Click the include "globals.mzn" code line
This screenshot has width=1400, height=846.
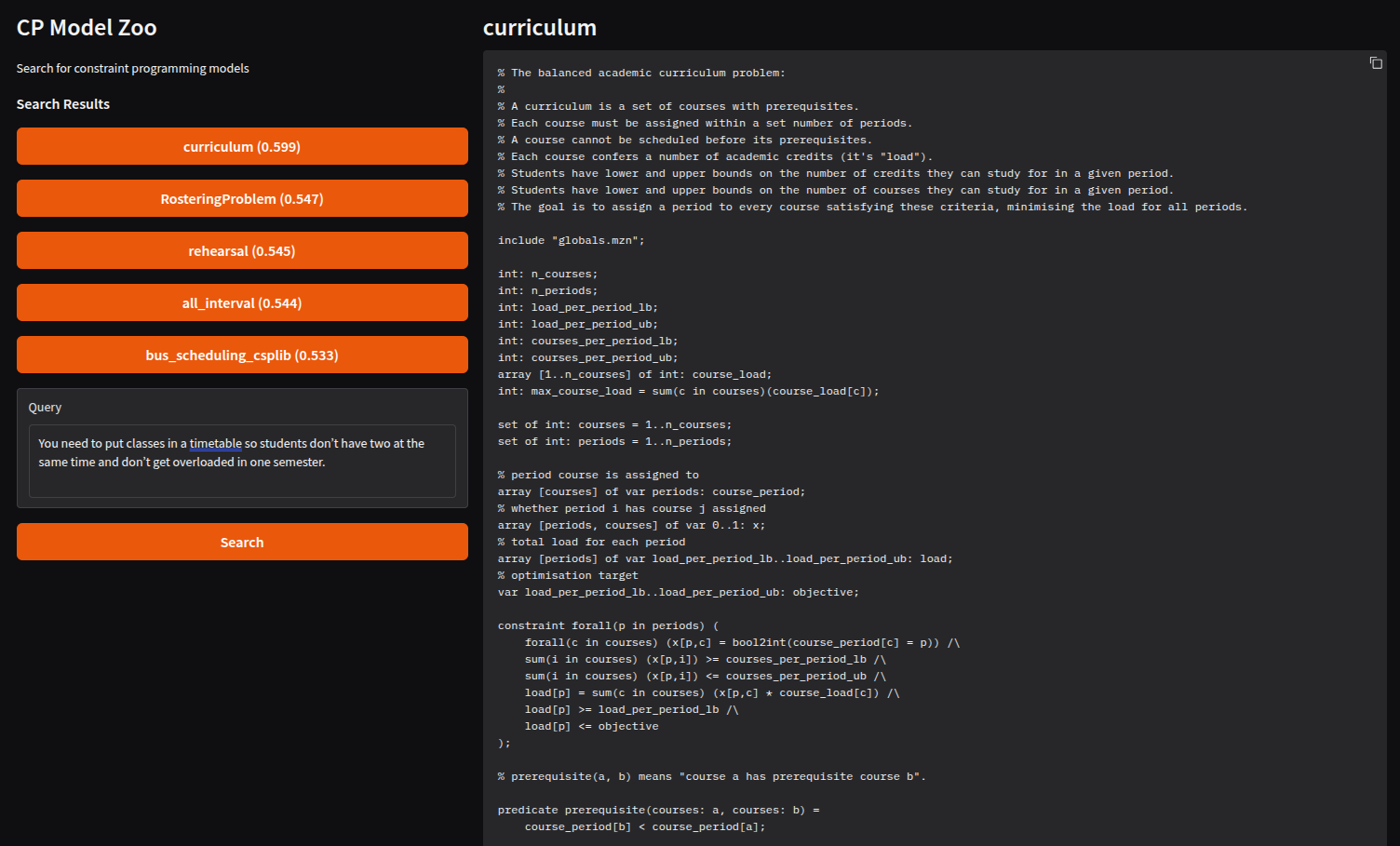(571, 241)
